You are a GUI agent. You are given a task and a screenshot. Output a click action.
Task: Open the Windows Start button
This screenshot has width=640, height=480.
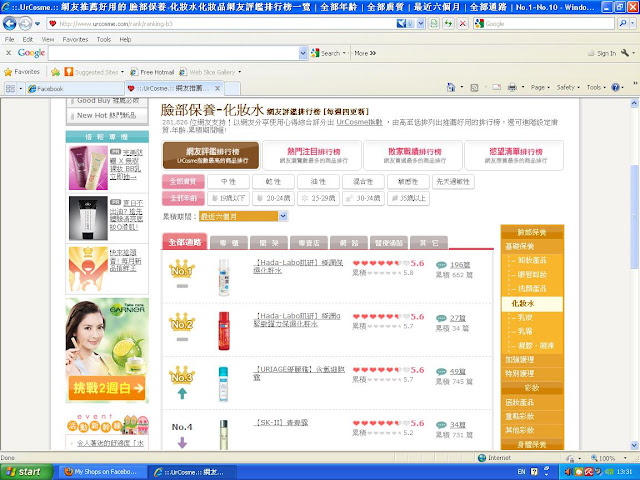(26, 472)
